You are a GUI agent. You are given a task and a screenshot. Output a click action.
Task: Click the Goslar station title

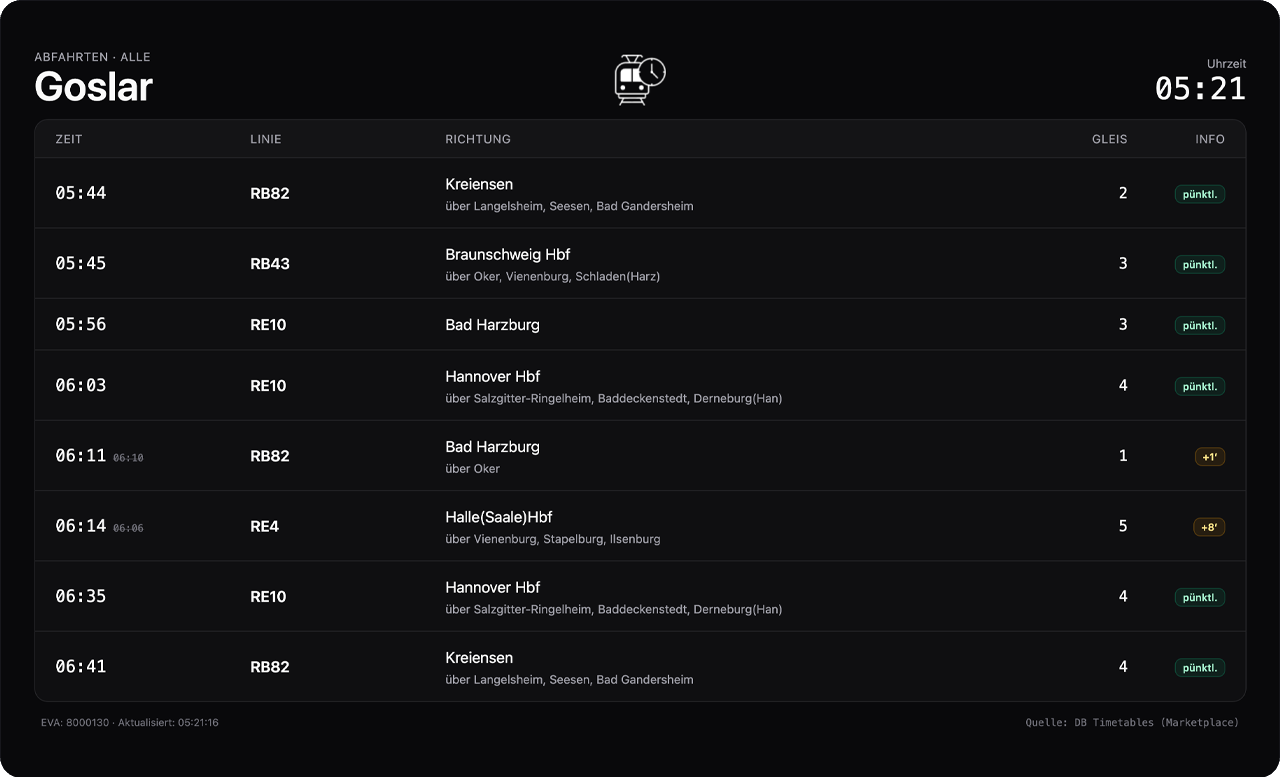coord(93,87)
